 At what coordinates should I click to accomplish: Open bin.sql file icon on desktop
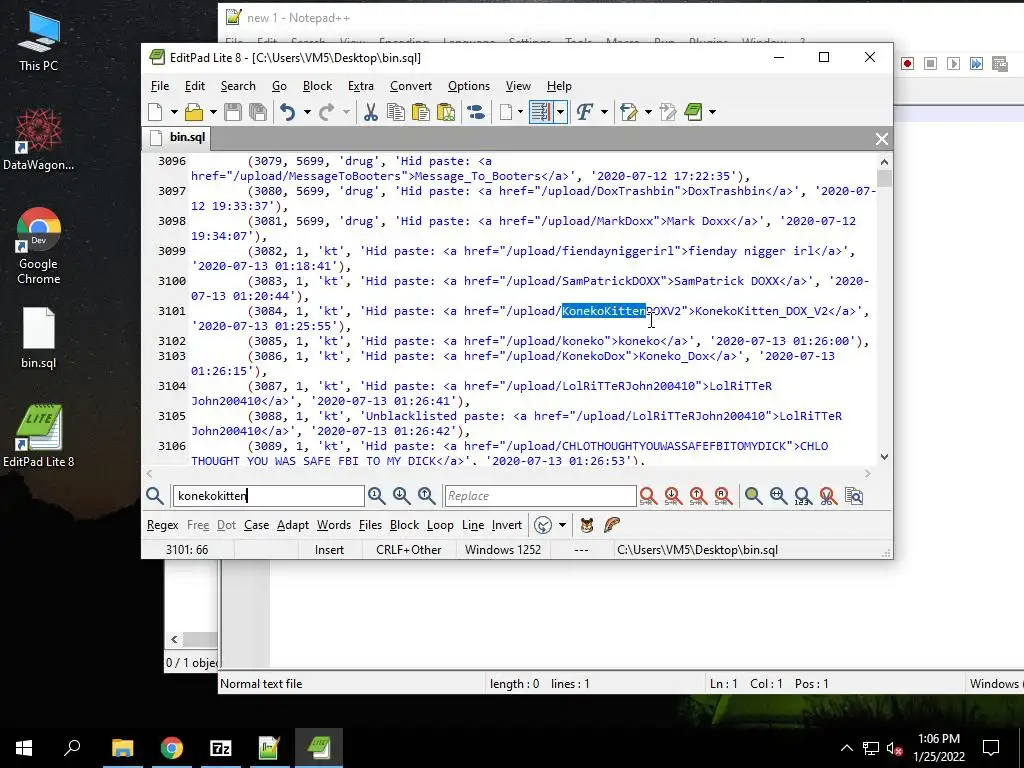coord(39,338)
